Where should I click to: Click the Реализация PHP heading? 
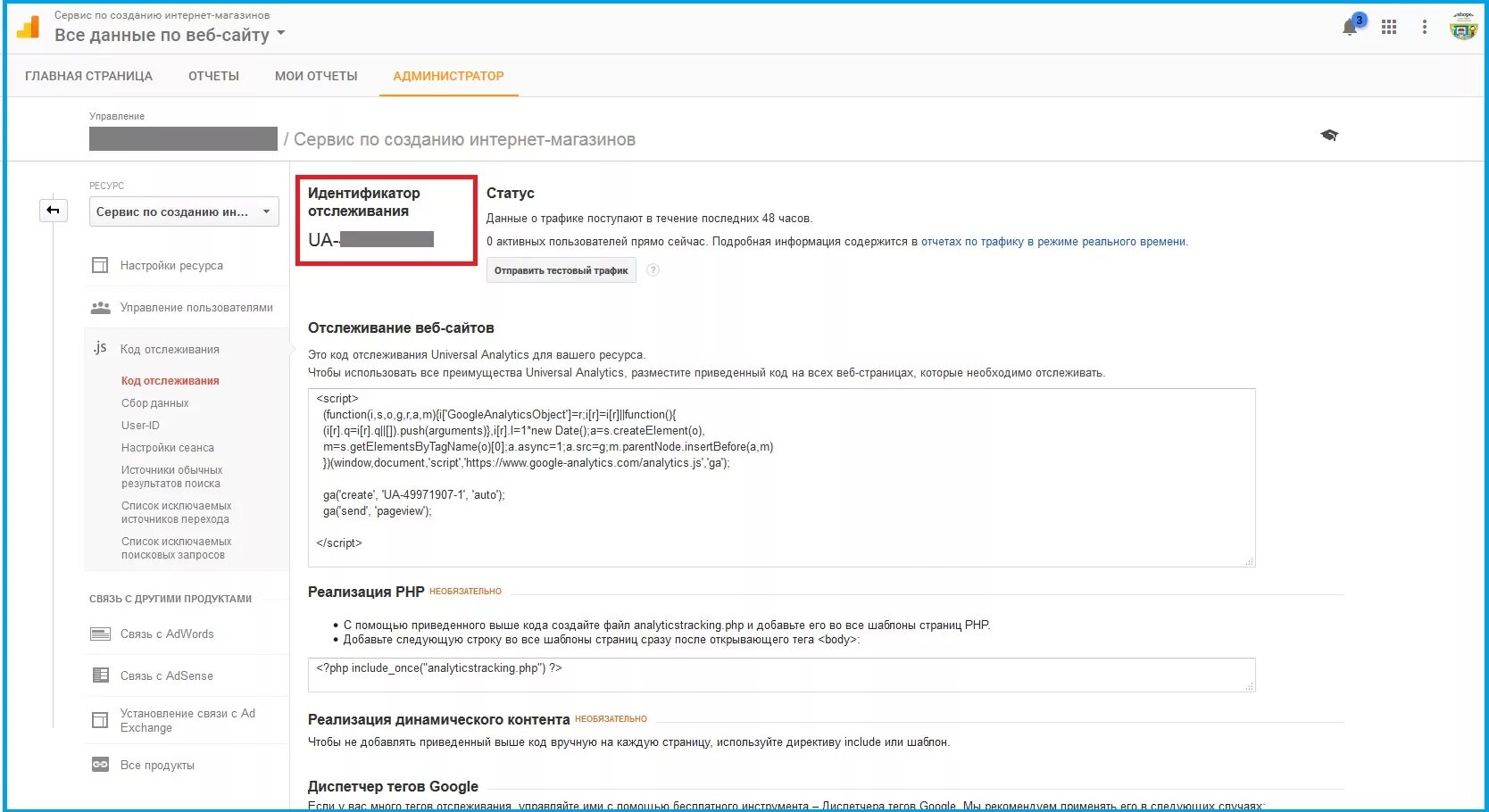click(366, 592)
